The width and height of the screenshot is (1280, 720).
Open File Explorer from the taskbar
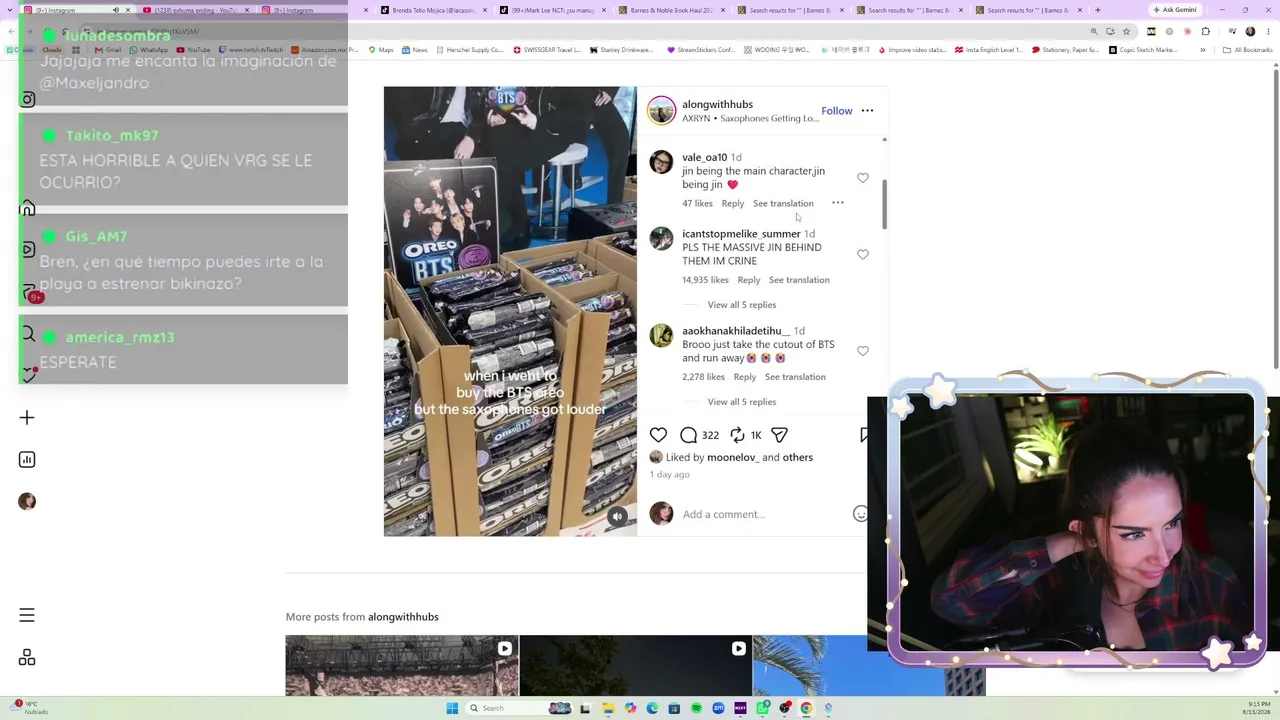[x=608, y=708]
